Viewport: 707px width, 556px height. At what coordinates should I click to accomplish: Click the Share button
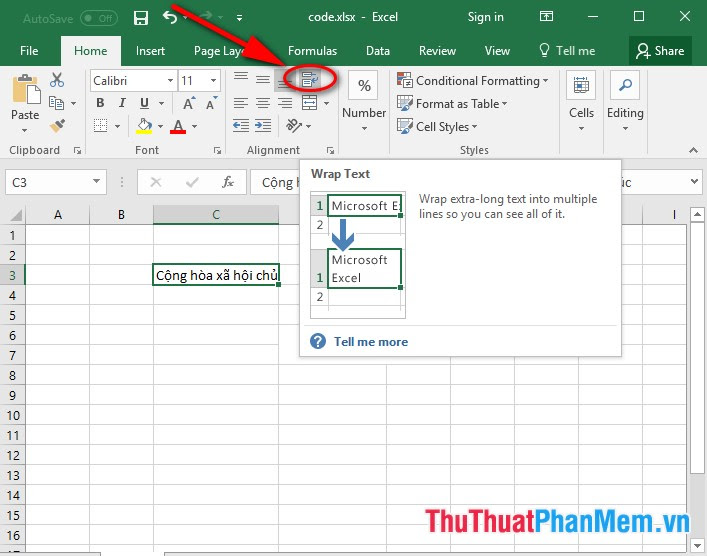[x=660, y=51]
